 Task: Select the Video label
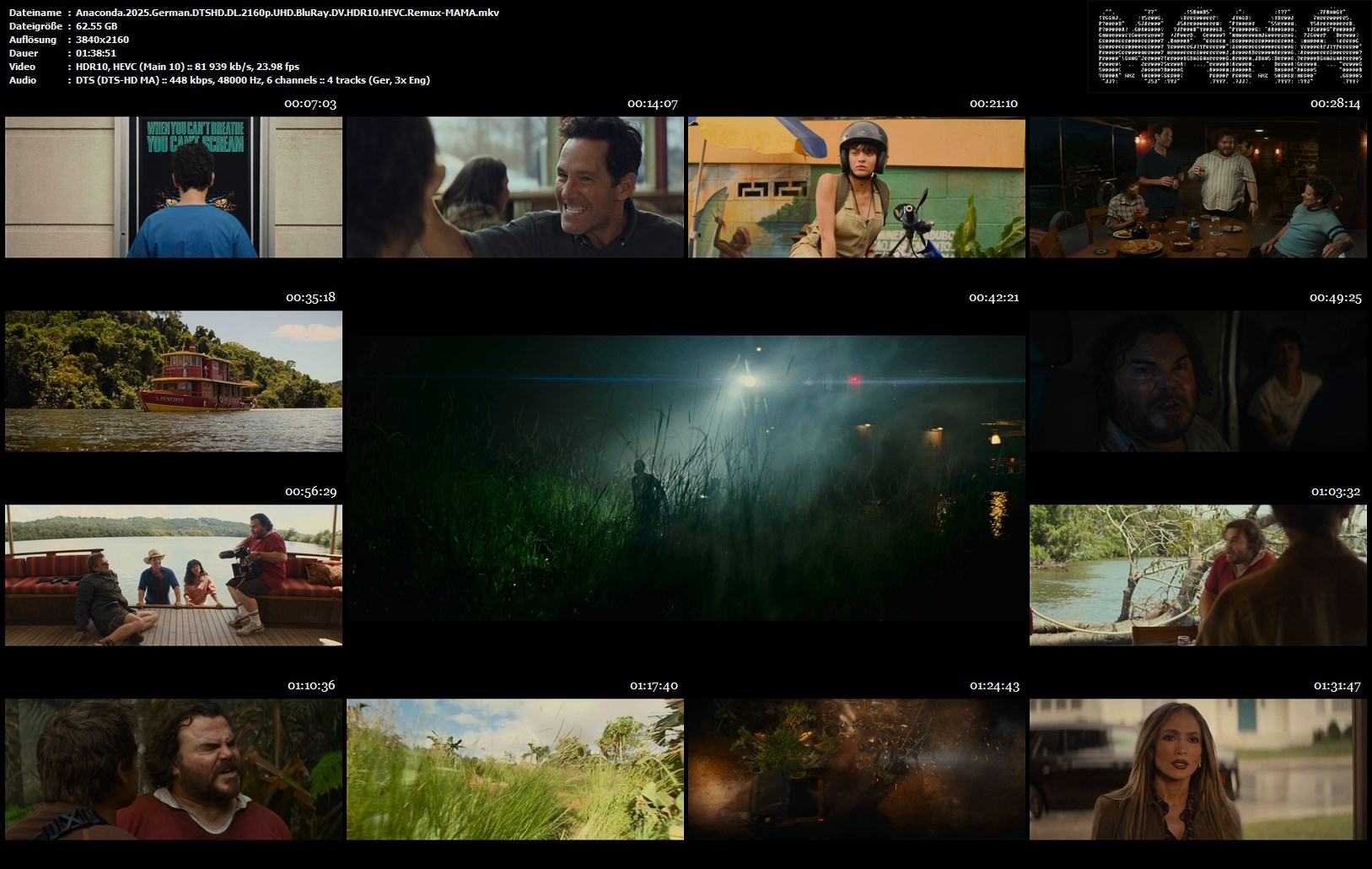(22, 67)
